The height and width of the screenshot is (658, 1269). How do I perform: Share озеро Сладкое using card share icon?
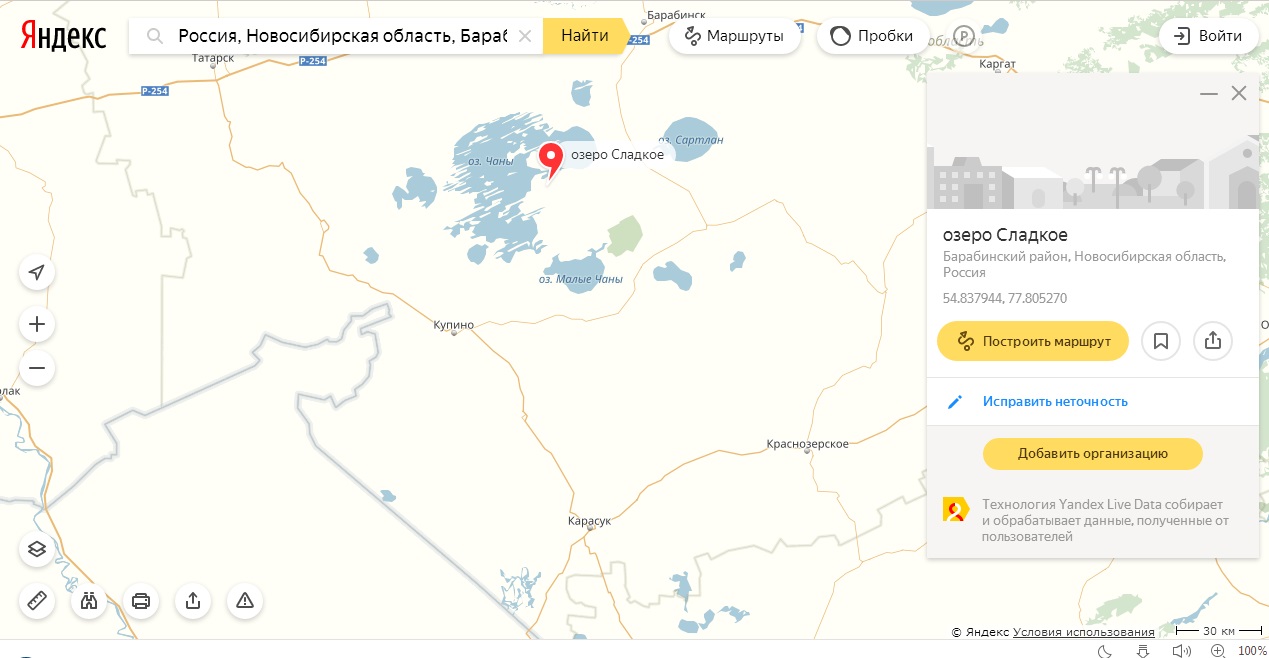(x=1213, y=341)
